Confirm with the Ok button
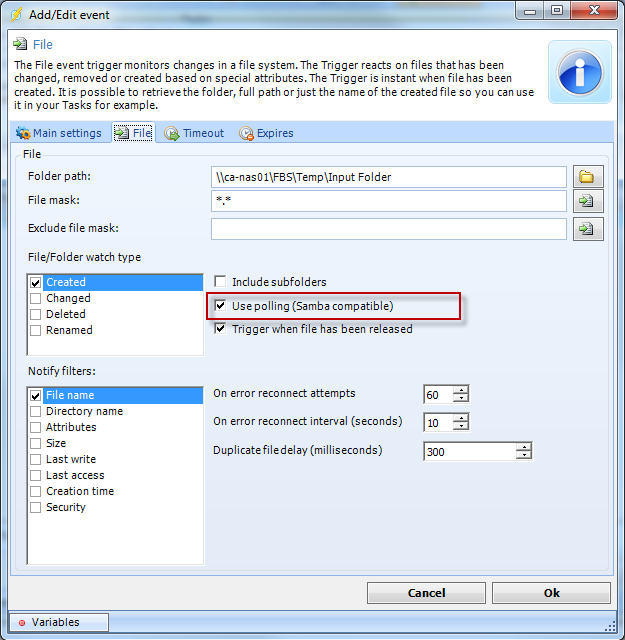This screenshot has height=640, width=625. pyautogui.click(x=551, y=593)
